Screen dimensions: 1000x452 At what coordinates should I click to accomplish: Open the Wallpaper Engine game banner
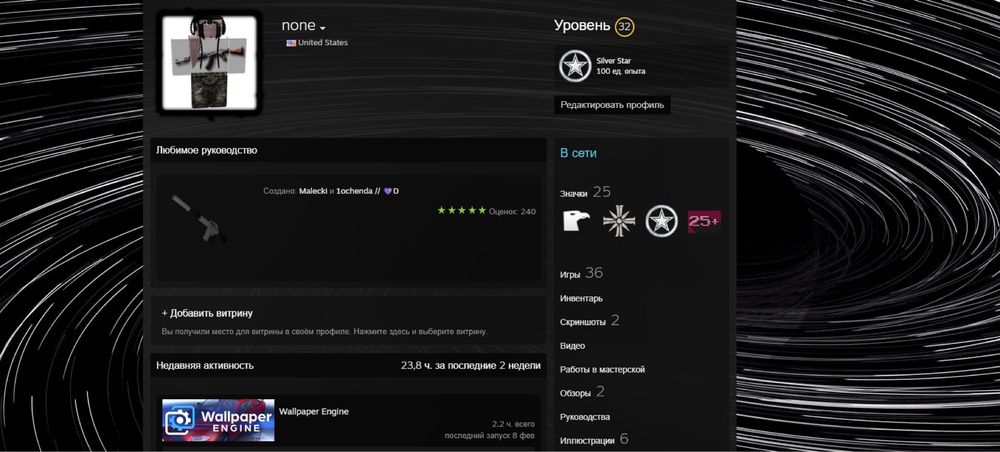click(218, 420)
